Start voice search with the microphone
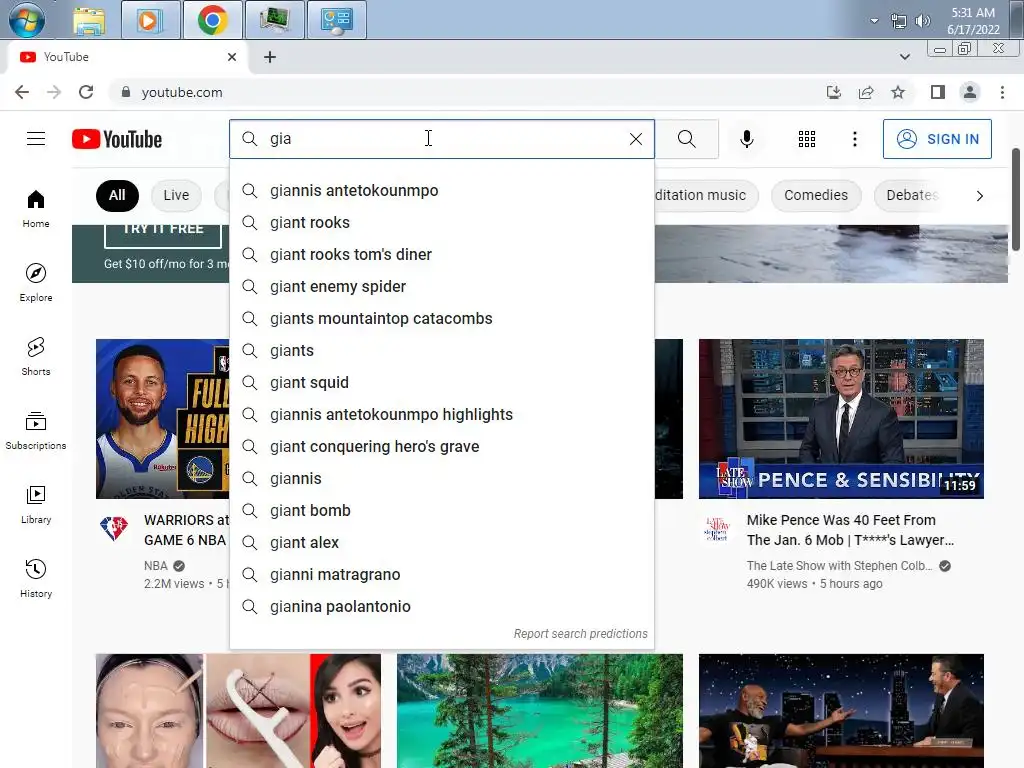The width and height of the screenshot is (1024, 768). [x=746, y=139]
